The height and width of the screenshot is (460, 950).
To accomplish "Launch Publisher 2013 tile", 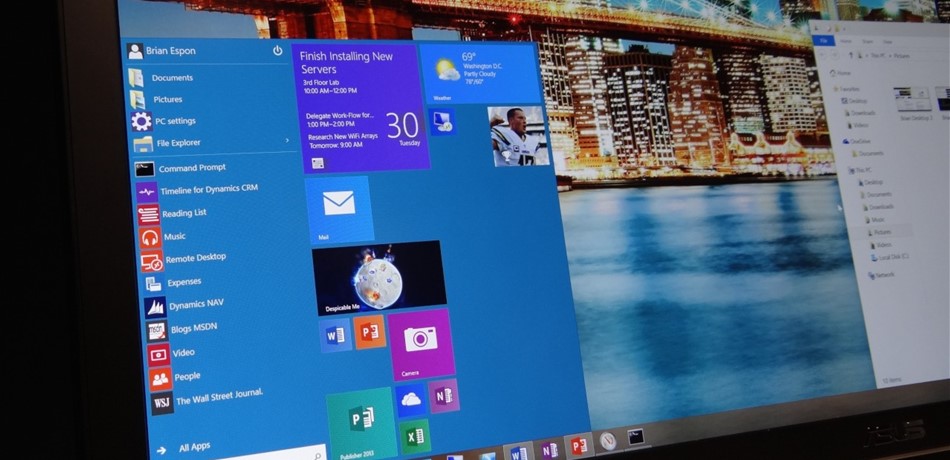I will [362, 422].
